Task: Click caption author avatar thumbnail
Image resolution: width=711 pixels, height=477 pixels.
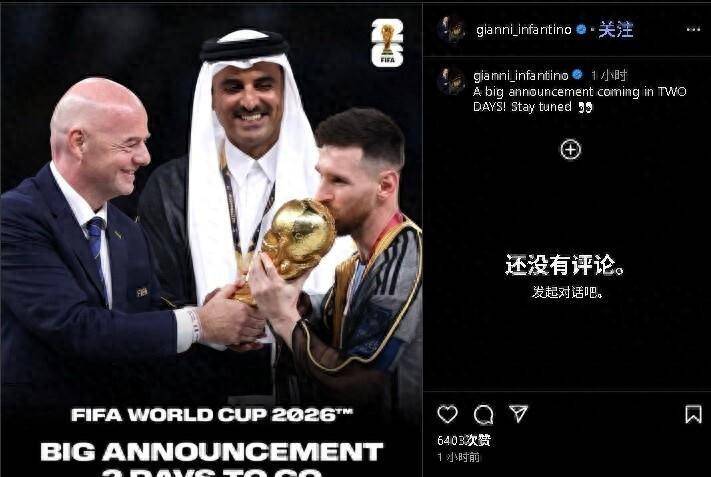Action: (x=451, y=81)
